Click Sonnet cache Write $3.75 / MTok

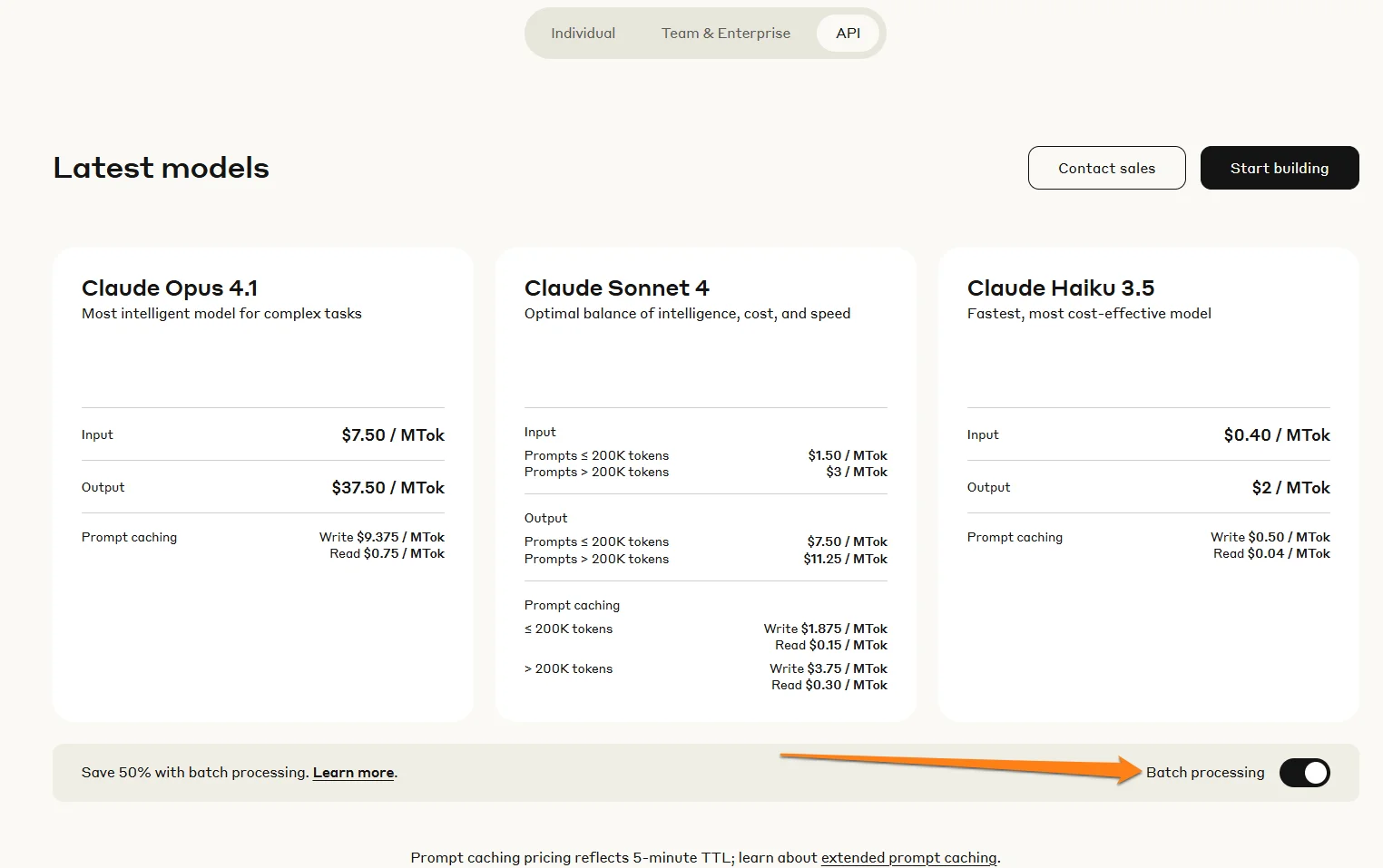[x=829, y=668]
